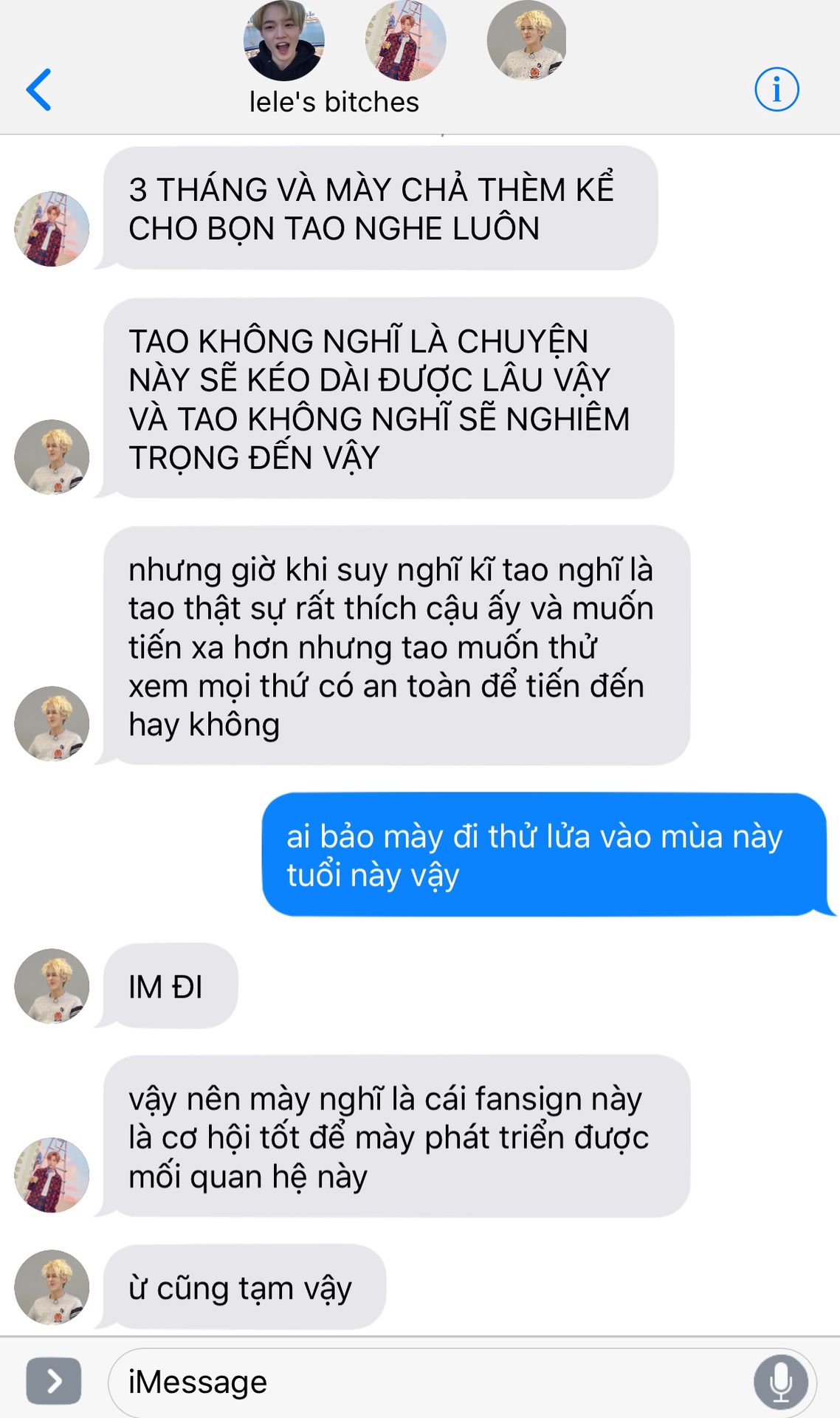The image size is (840, 1418).
Task: Expand the apps arrow beside message field
Action: coord(54,1380)
